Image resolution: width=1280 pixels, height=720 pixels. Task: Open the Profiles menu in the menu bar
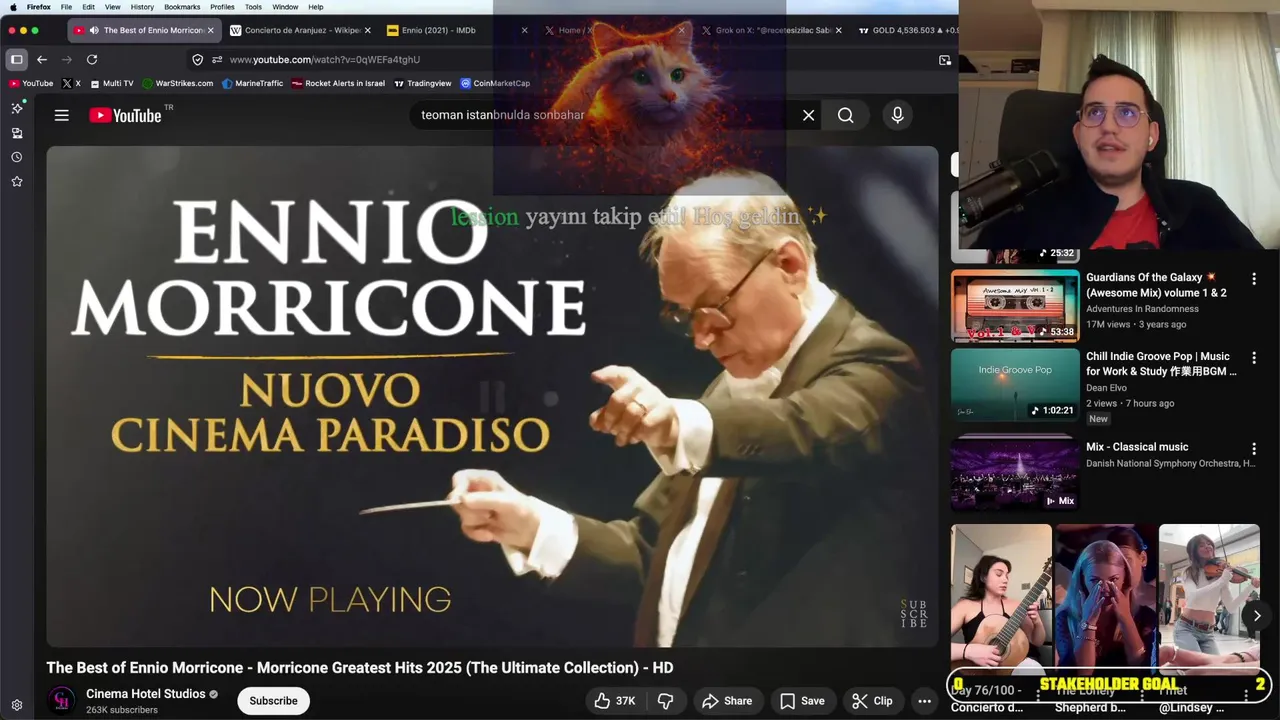tap(222, 7)
